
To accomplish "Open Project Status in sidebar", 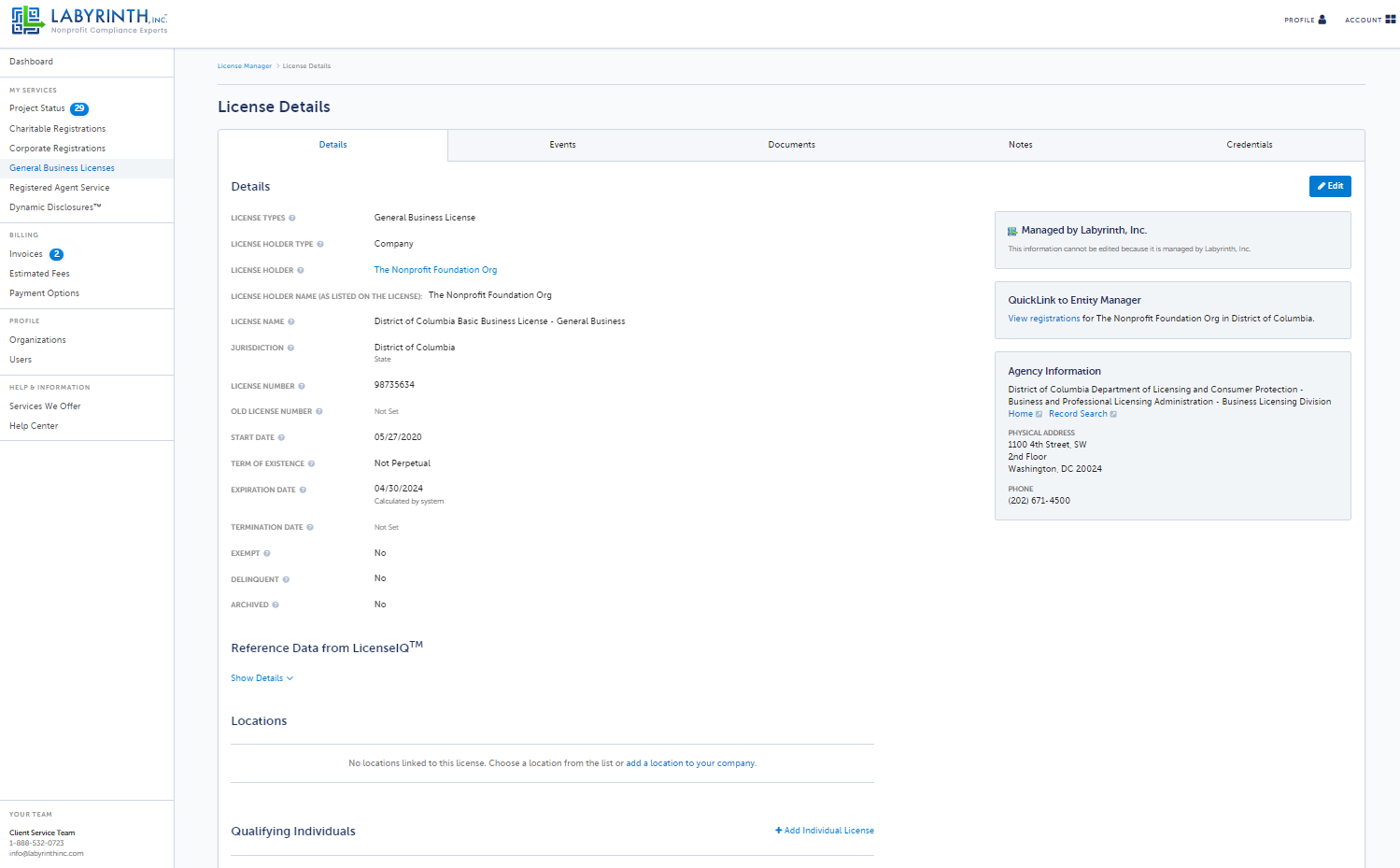I will tap(37, 108).
